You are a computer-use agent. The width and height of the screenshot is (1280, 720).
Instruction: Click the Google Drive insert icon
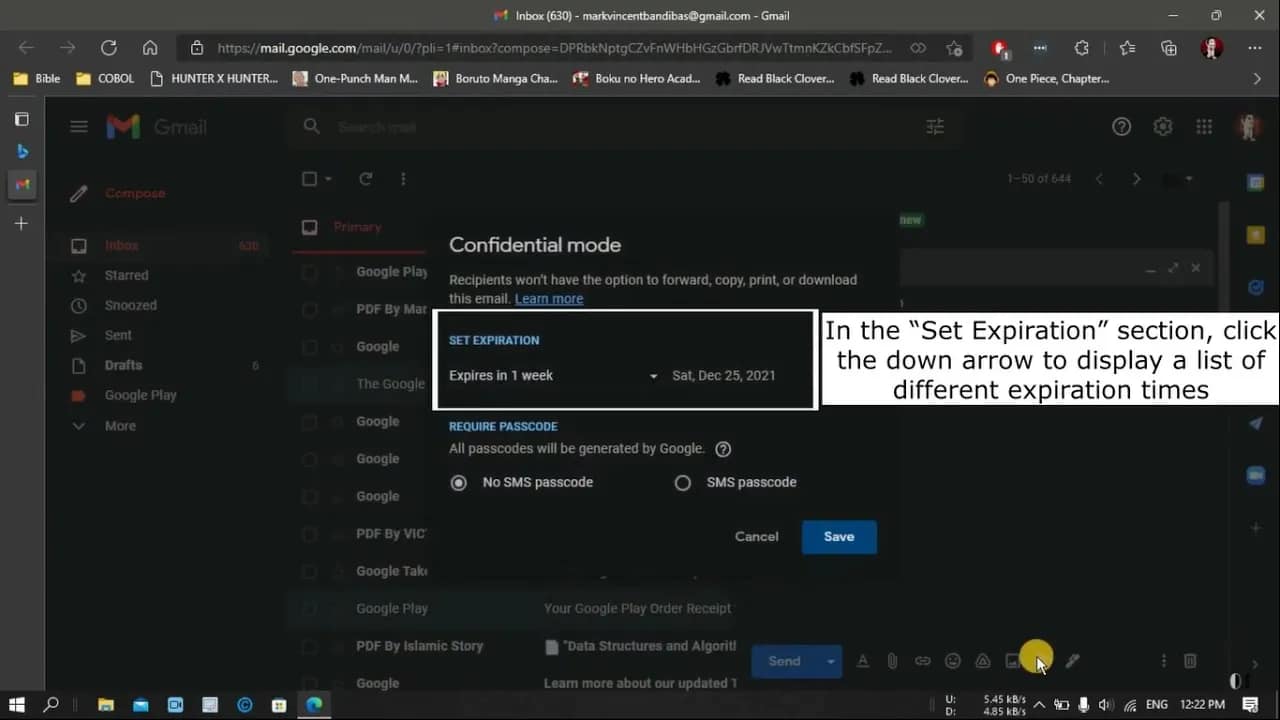pyautogui.click(x=983, y=661)
